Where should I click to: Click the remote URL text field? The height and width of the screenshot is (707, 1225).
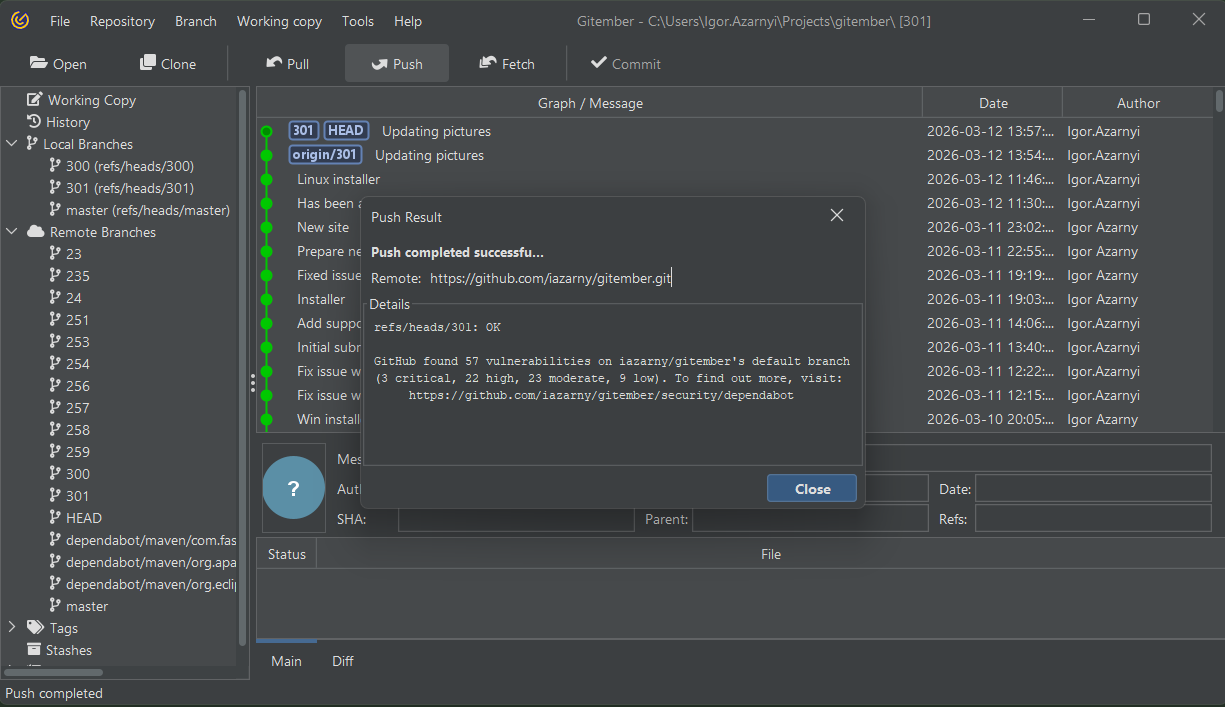tap(550, 278)
